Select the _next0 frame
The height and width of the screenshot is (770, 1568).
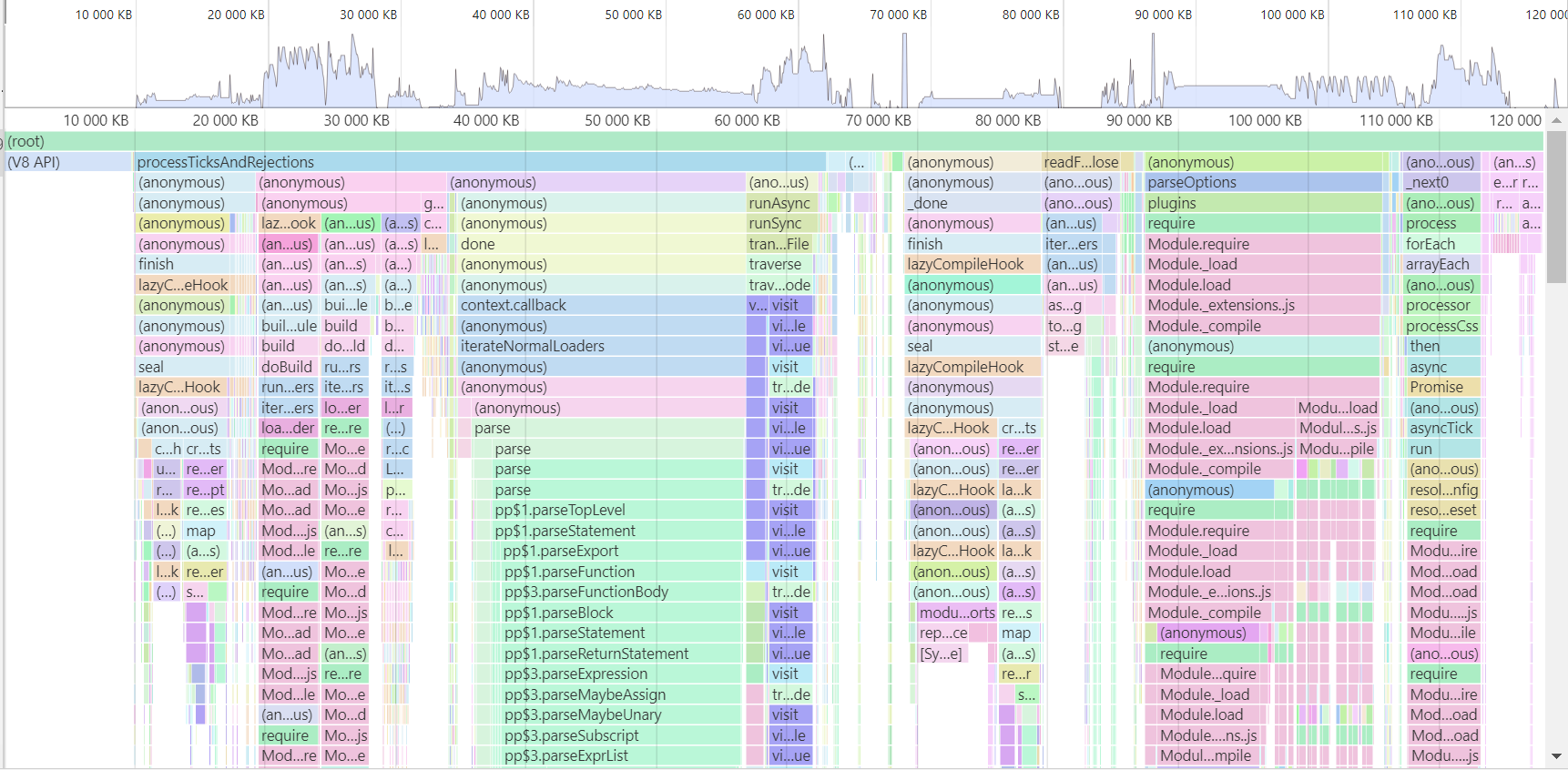point(1441,182)
